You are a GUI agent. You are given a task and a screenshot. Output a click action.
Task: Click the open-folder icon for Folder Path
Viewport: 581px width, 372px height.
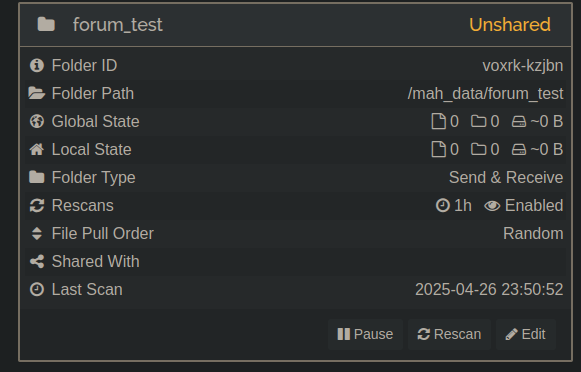click(37, 93)
